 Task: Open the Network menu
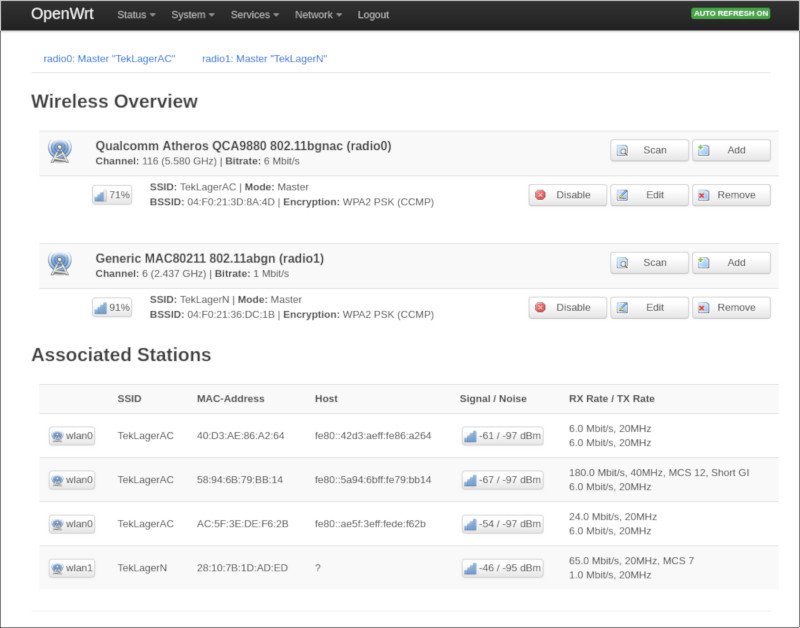(317, 15)
